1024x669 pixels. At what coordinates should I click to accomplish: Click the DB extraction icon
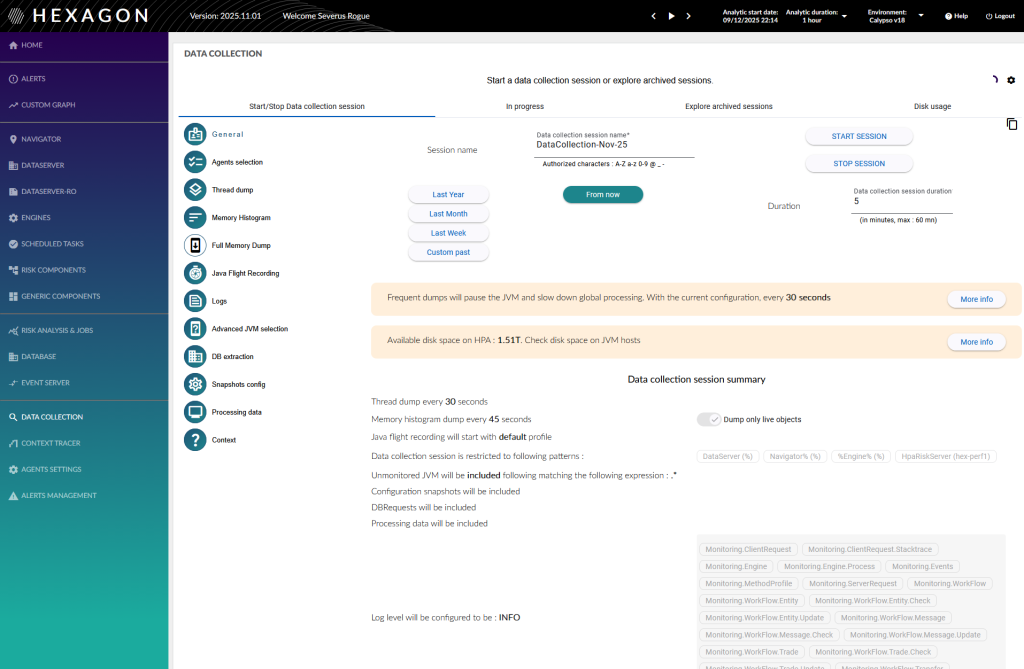[x=195, y=356]
